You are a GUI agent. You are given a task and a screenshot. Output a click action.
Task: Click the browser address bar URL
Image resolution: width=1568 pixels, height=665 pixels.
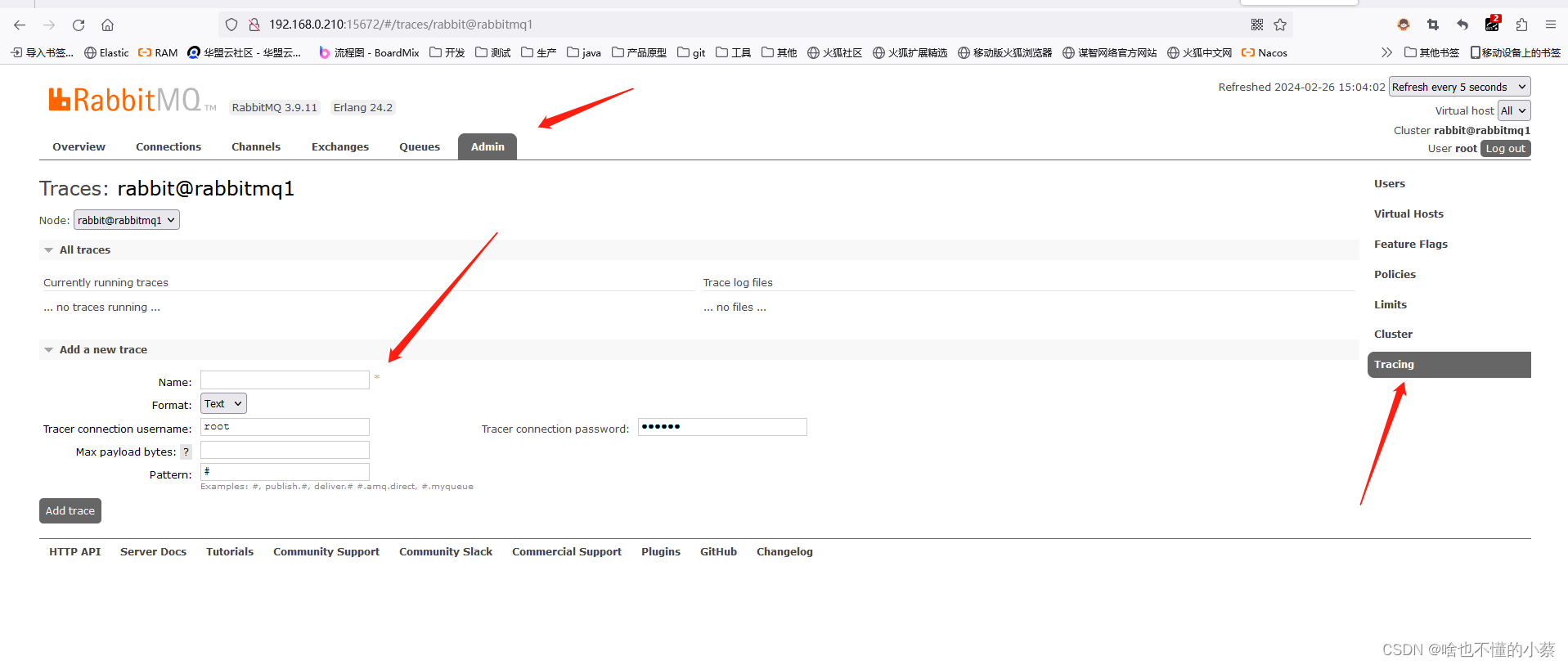click(401, 25)
